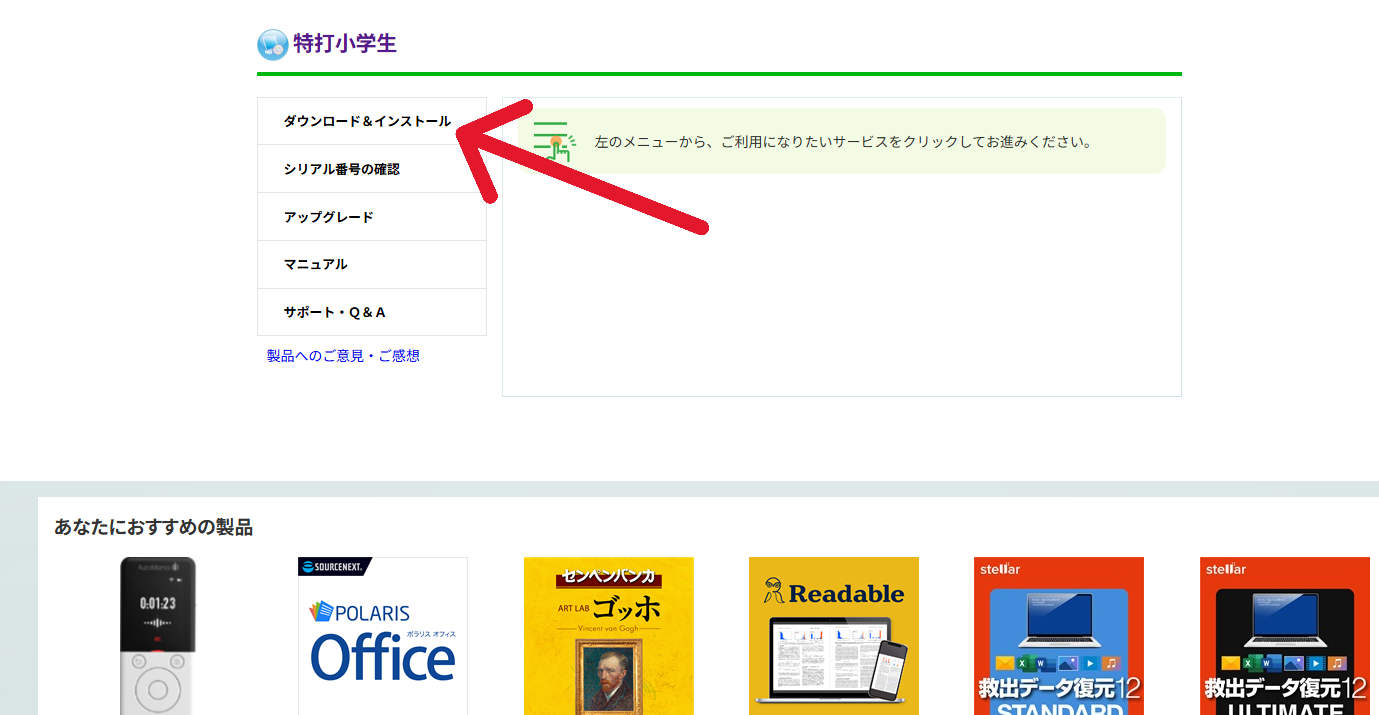Image resolution: width=1379 pixels, height=715 pixels.
Task: Select シリアル番号の確認 from left menu
Action: (x=341, y=169)
